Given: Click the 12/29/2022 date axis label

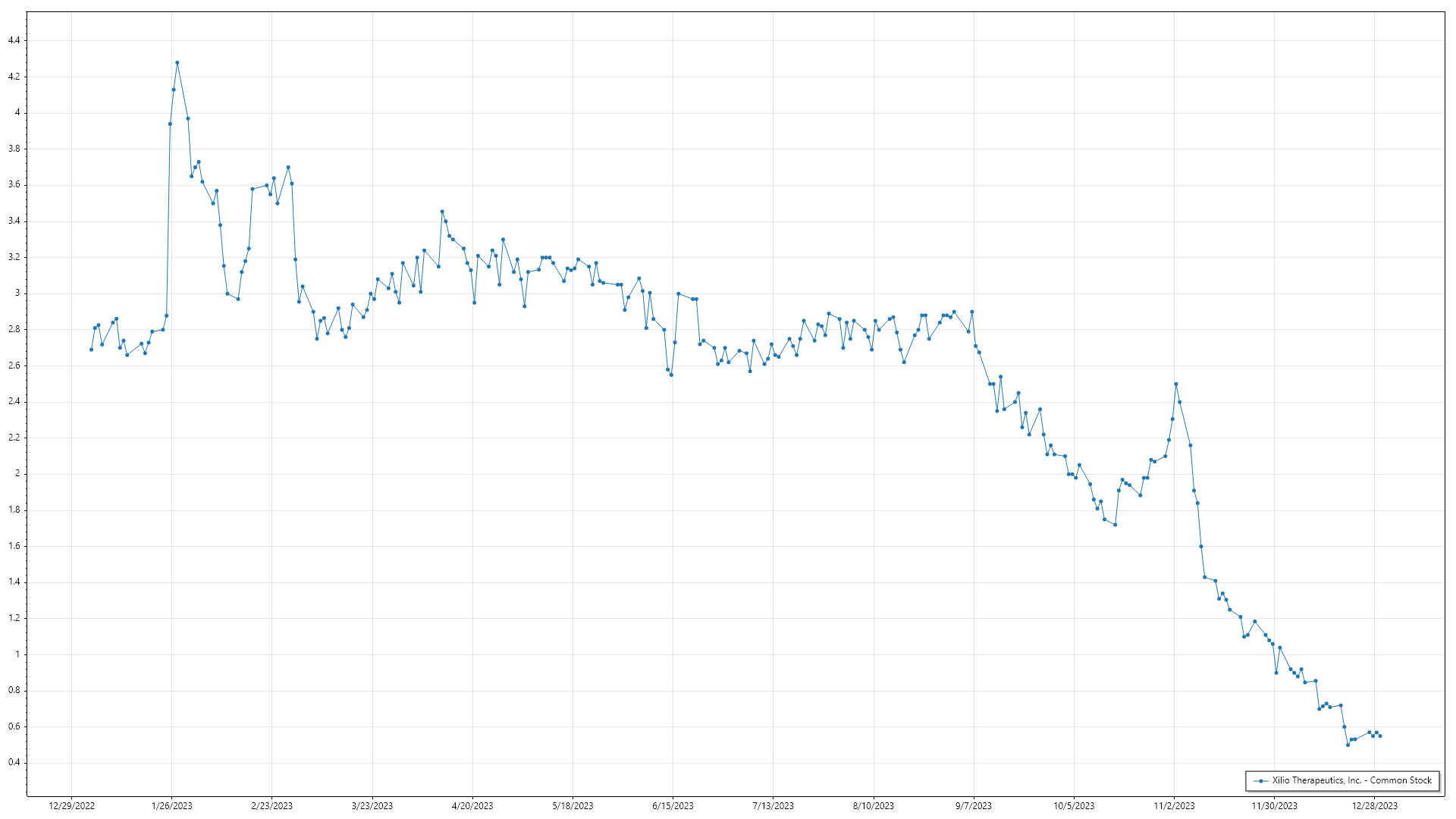Looking at the screenshot, I should tap(71, 806).
